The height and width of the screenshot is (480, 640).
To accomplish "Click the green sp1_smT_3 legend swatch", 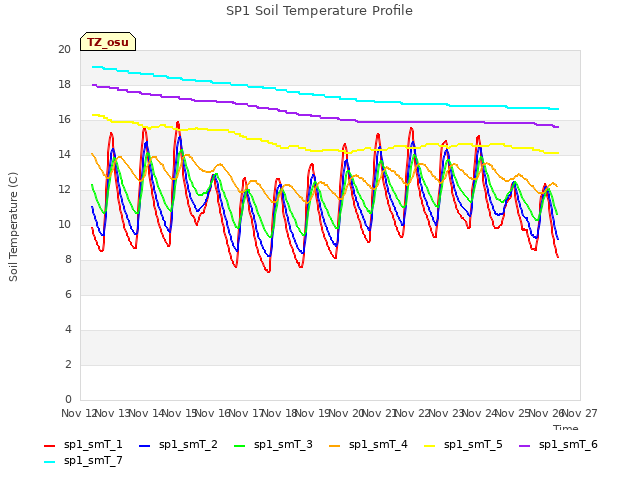I will [240, 446].
